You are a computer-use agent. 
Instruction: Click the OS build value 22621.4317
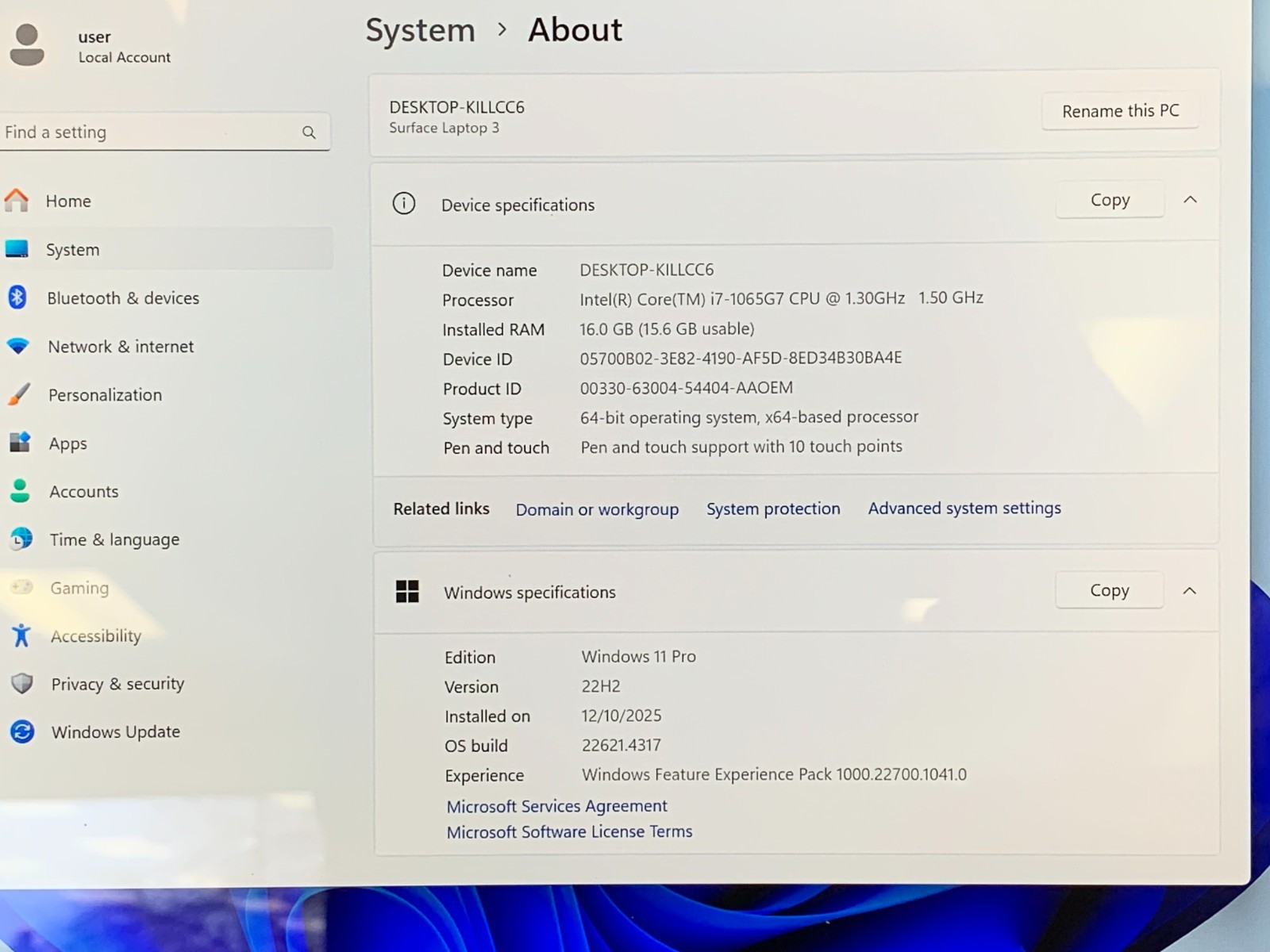pyautogui.click(x=622, y=745)
